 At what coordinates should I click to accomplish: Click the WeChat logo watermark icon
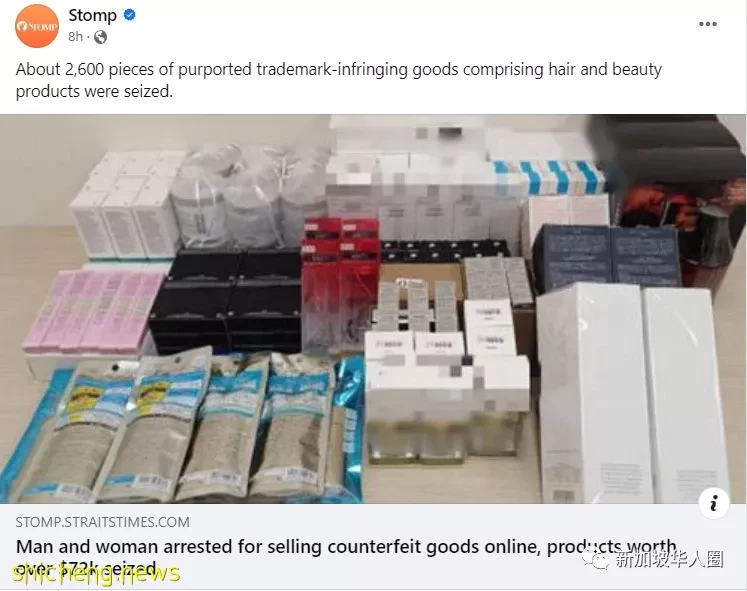point(595,559)
